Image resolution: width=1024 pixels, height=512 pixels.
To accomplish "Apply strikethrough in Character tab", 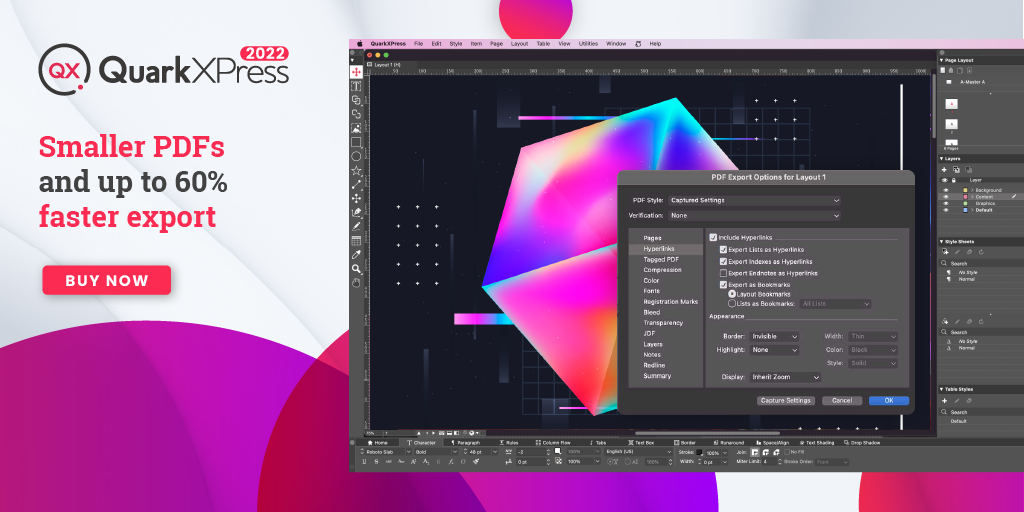I will pyautogui.click(x=376, y=462).
